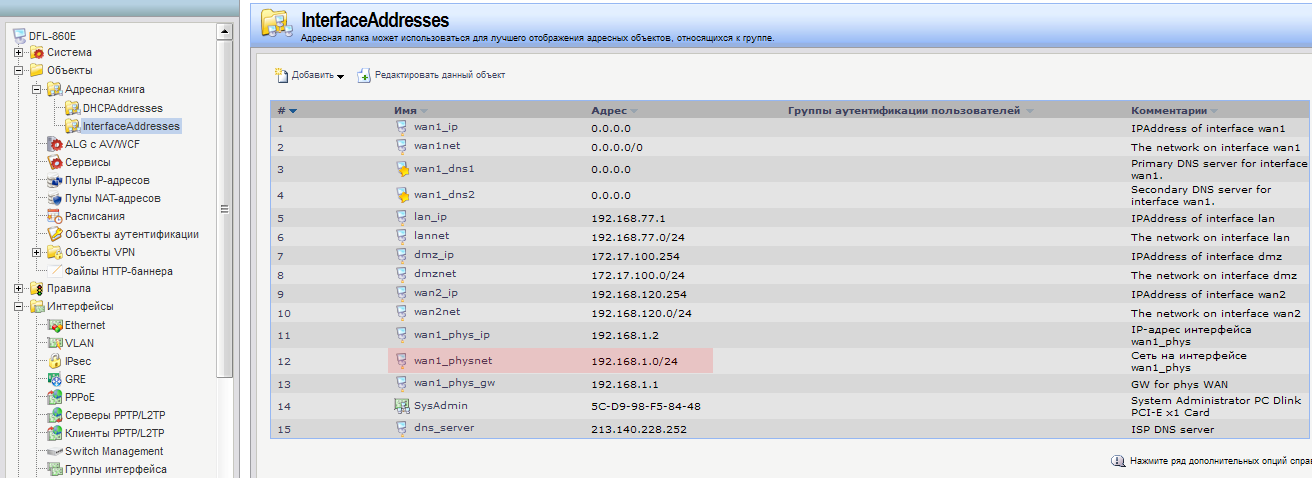1312x478 pixels.
Task: Select Группы интерфейса in the tree
Action: pyautogui.click(x=115, y=469)
